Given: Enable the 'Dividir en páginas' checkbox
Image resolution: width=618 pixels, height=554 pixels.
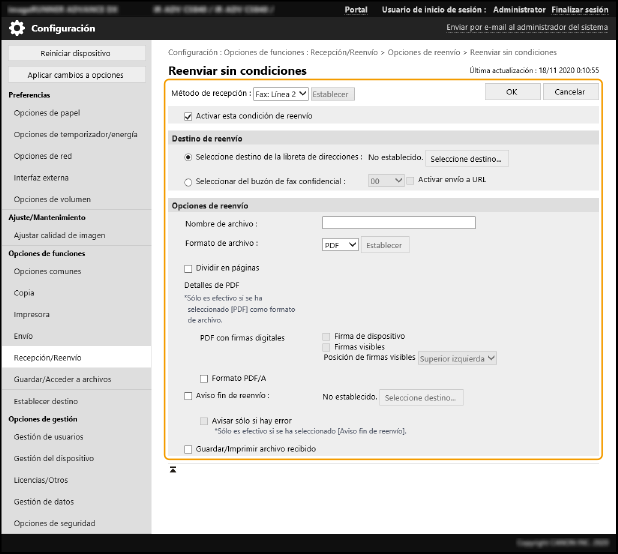Looking at the screenshot, I should [188, 268].
